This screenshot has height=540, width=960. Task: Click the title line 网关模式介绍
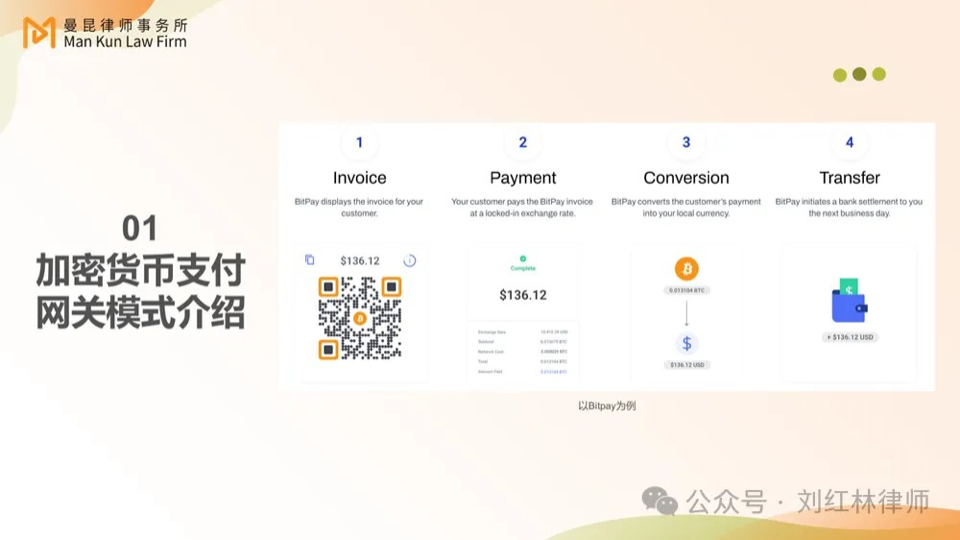click(140, 312)
